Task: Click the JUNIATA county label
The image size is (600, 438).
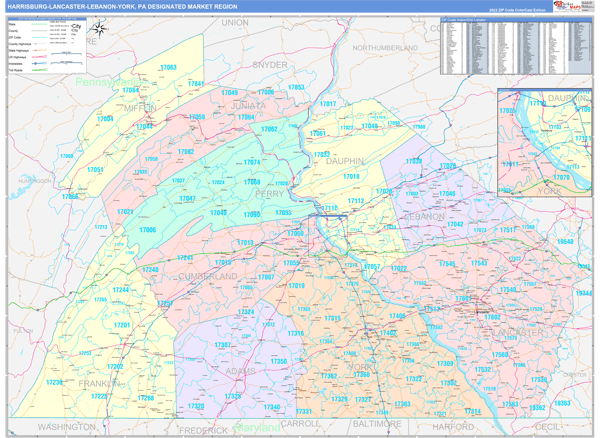Action: click(248, 106)
